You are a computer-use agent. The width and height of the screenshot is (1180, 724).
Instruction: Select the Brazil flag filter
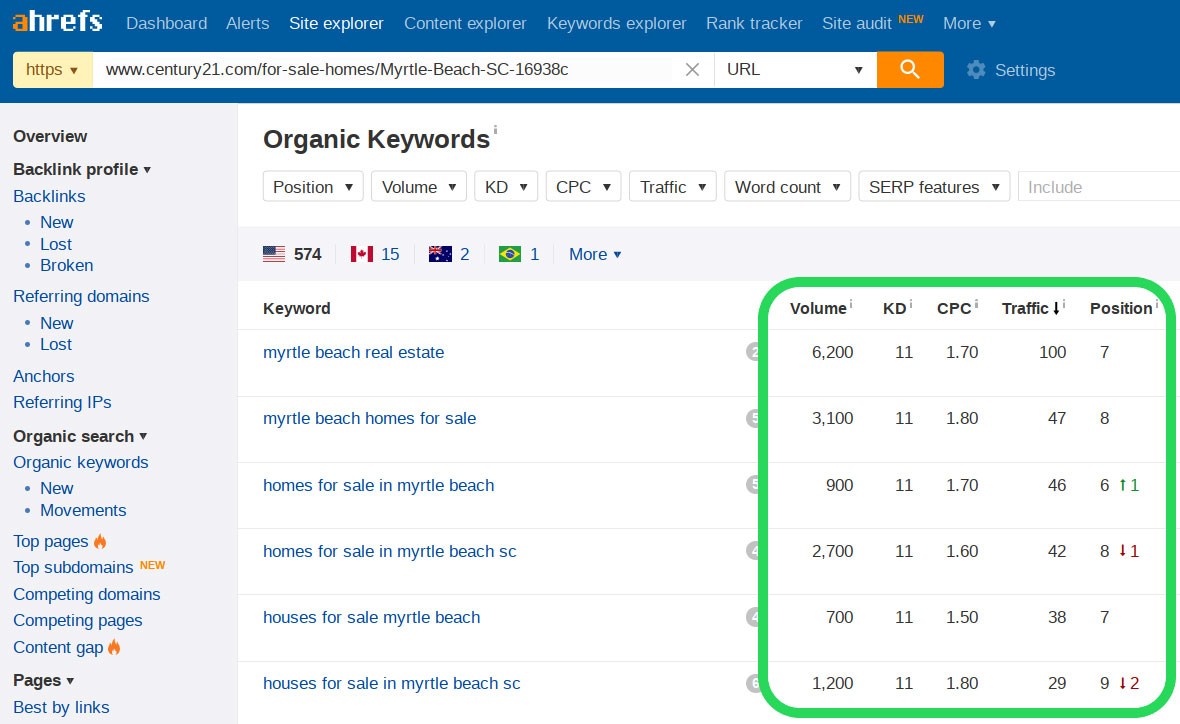(510, 254)
